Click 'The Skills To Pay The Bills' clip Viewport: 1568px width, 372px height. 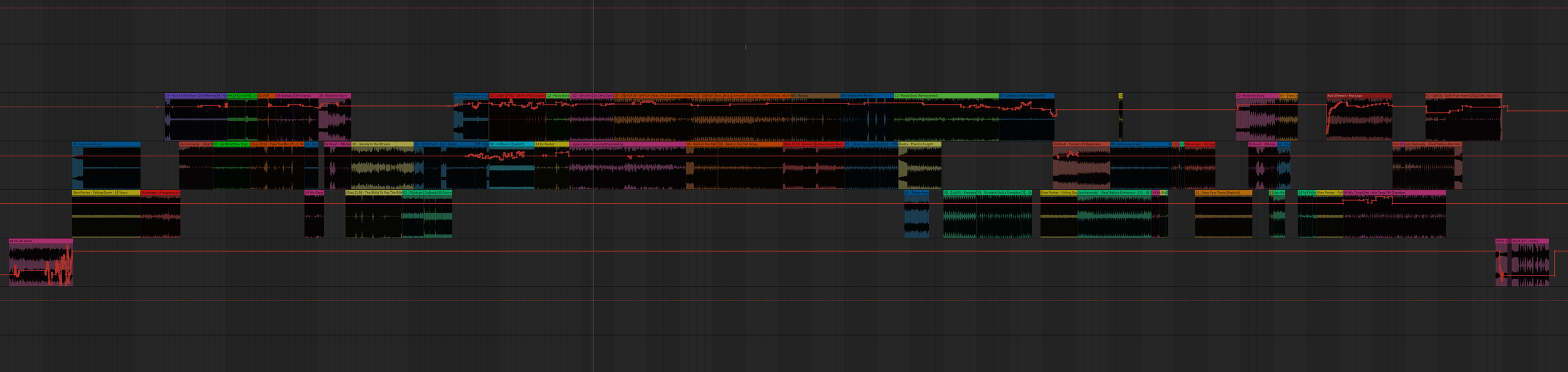373,214
